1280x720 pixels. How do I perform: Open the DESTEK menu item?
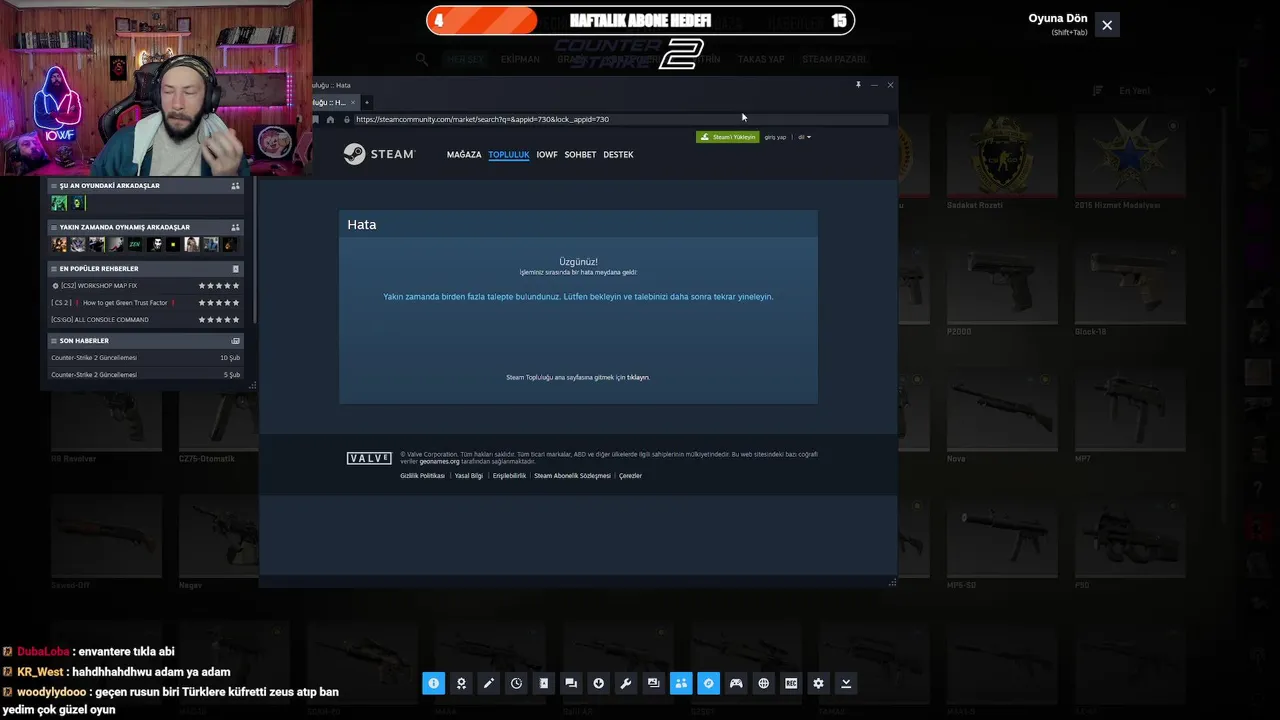(618, 154)
